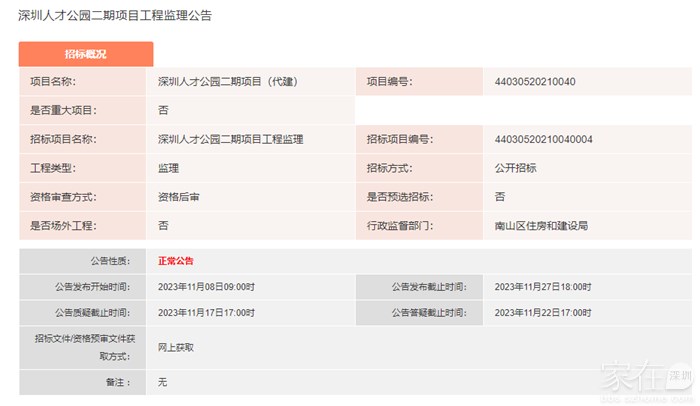This screenshot has width=700, height=406.
Task: Click the 招标概况 orange tab
Action: pos(85,54)
